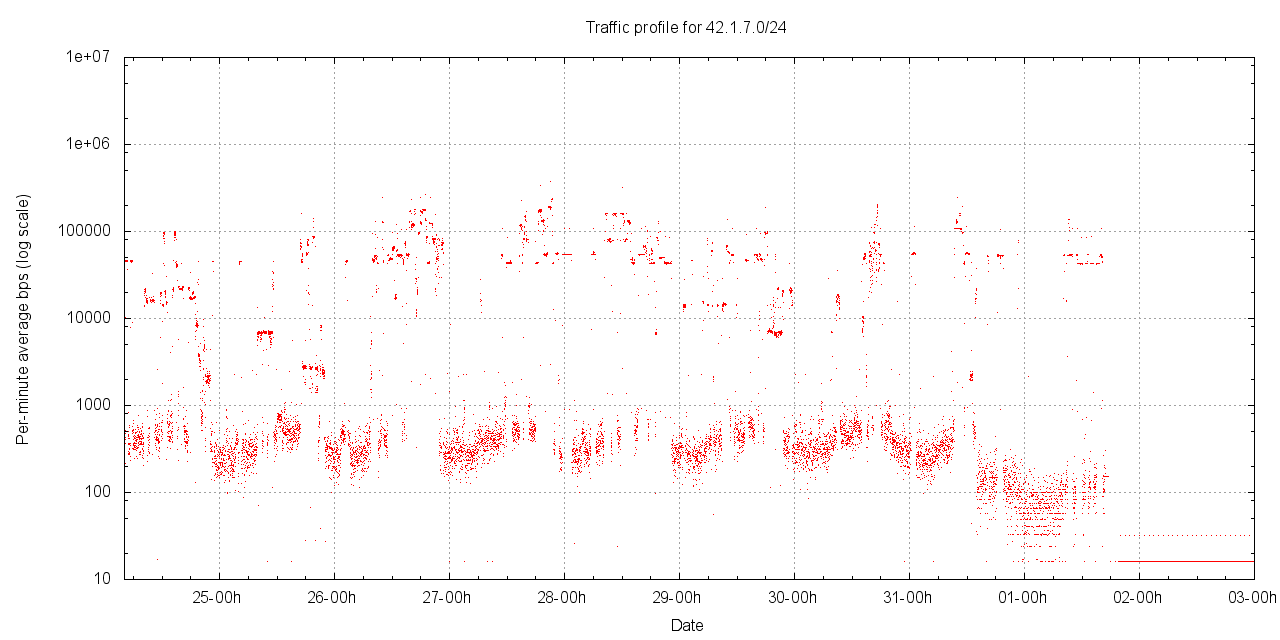The width and height of the screenshot is (1280, 640).
Task: Select the 02-00h date tick label
Action: 1138,598
